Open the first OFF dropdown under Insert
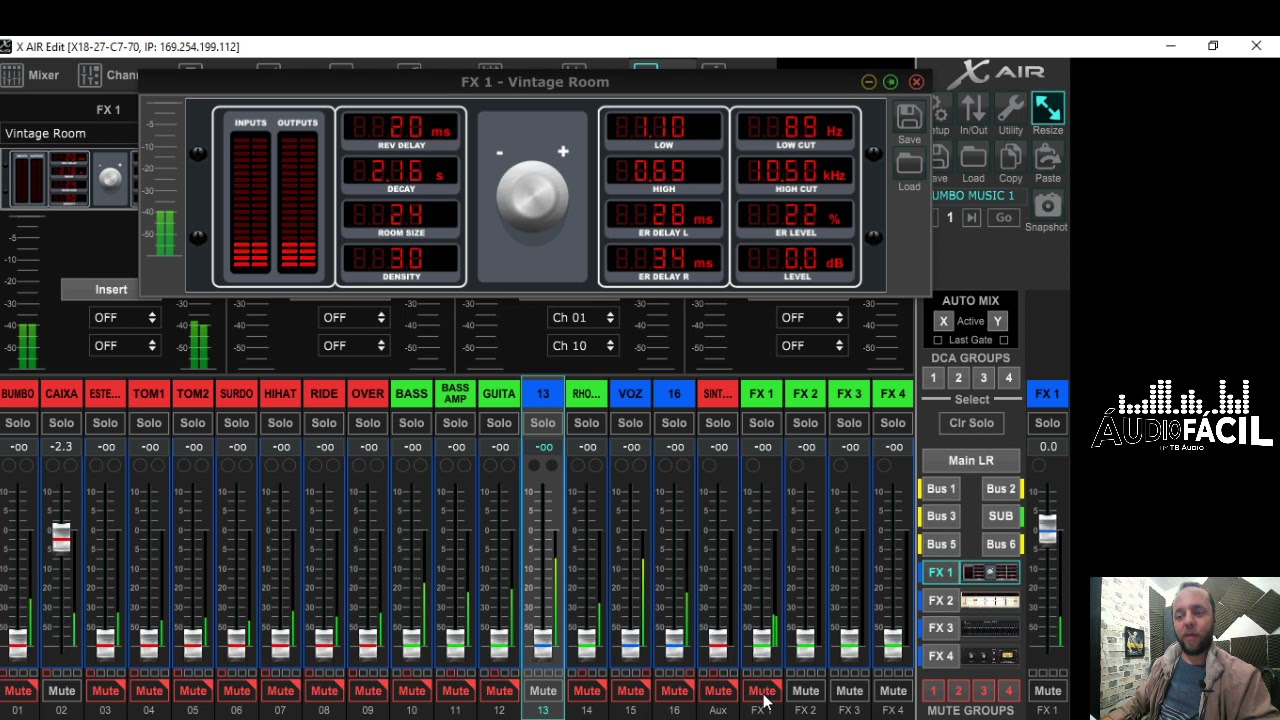The image size is (1280, 720). [x=124, y=317]
